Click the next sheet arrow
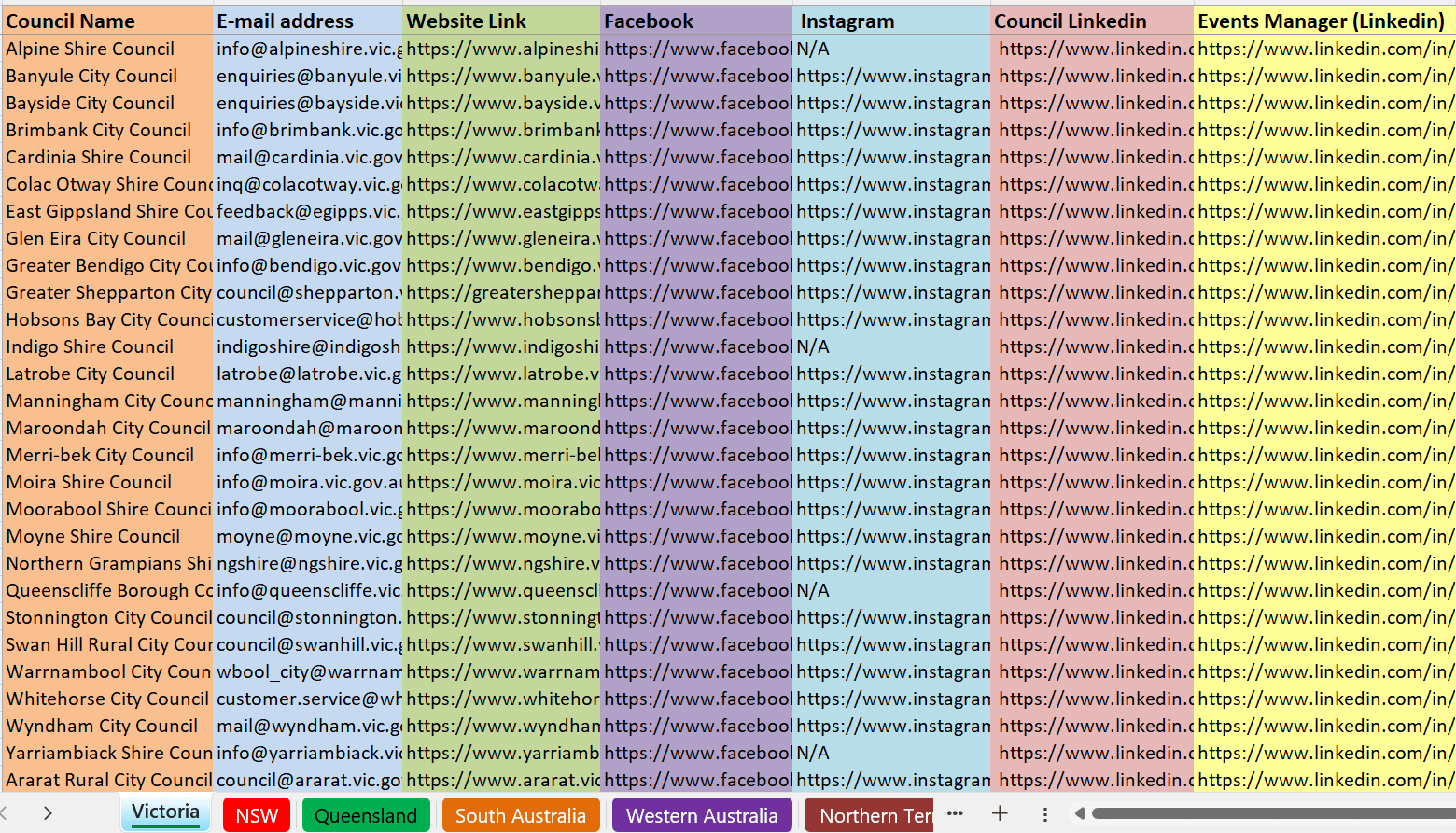This screenshot has height=833, width=1456. (x=48, y=813)
